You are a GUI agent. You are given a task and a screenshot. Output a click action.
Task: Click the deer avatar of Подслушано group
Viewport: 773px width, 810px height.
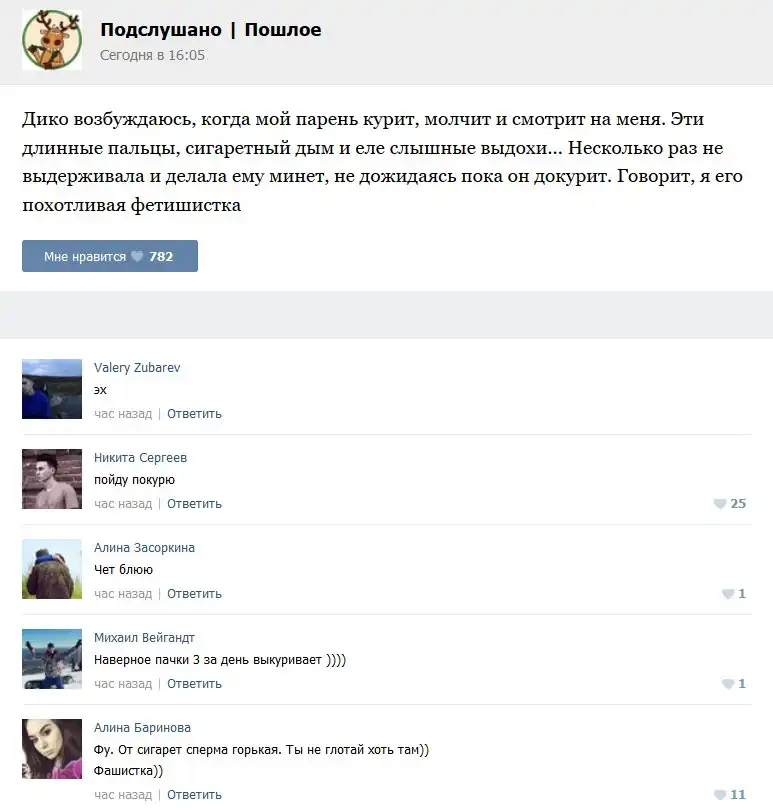pyautogui.click(x=52, y=40)
